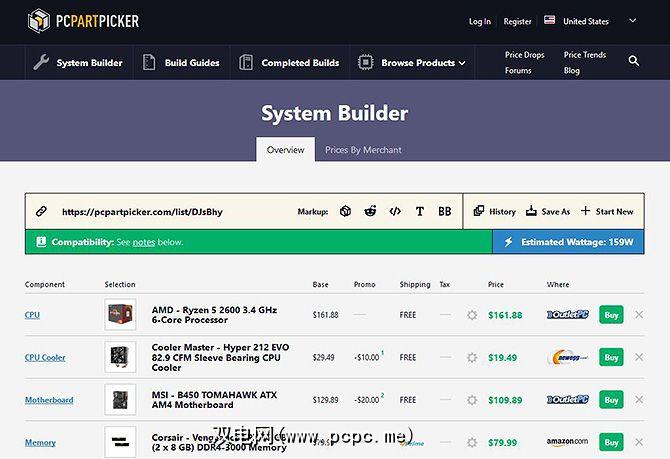
Task: Open the CPU Cooler component link
Action: 45,358
